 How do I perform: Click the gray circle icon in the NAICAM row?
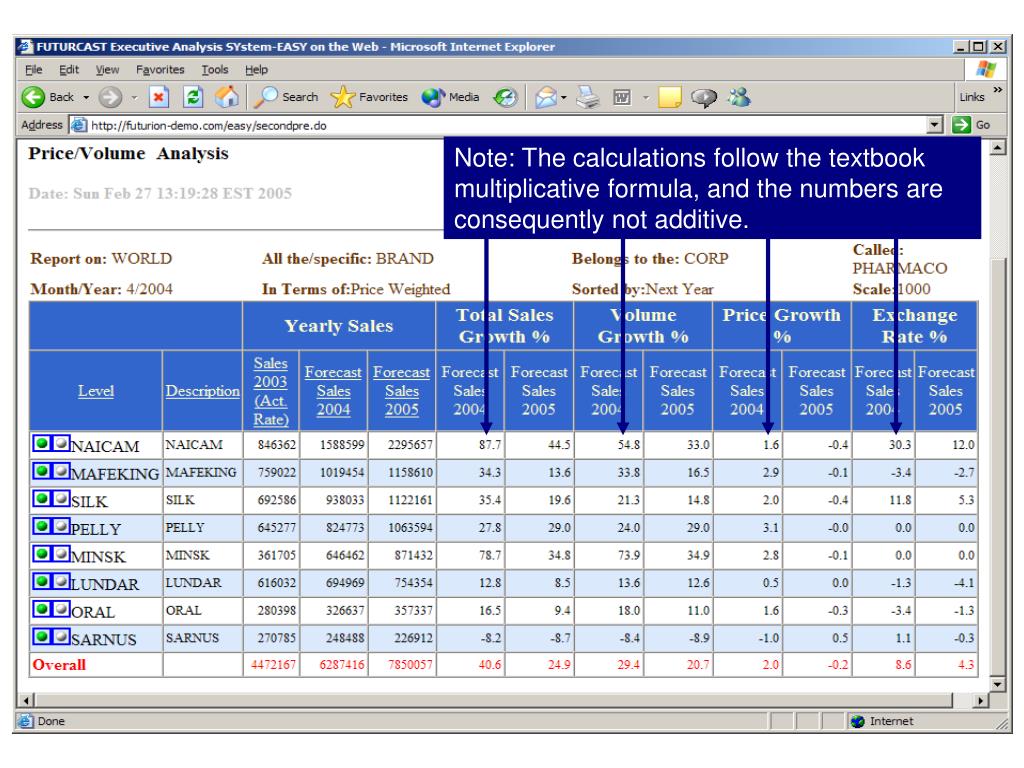pyautogui.click(x=61, y=443)
